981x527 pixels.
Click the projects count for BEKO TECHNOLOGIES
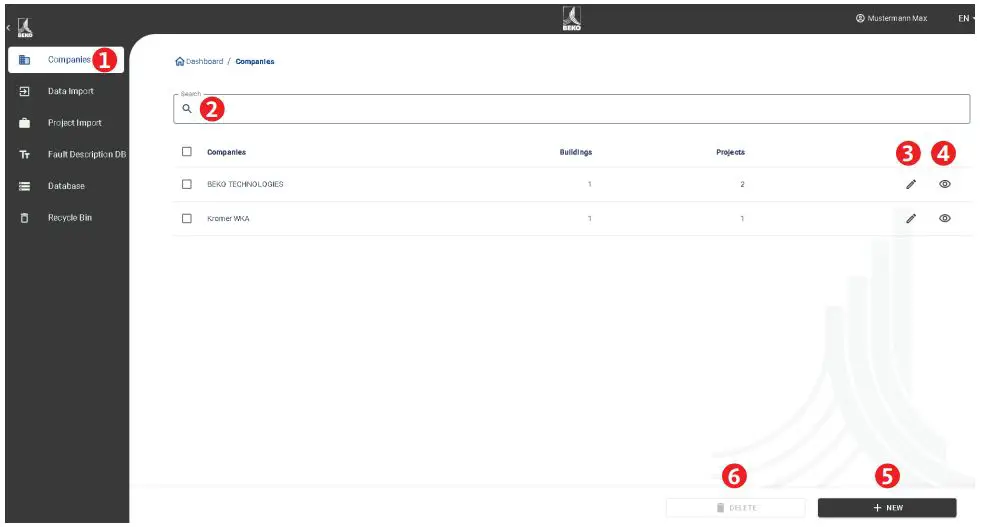pos(742,184)
